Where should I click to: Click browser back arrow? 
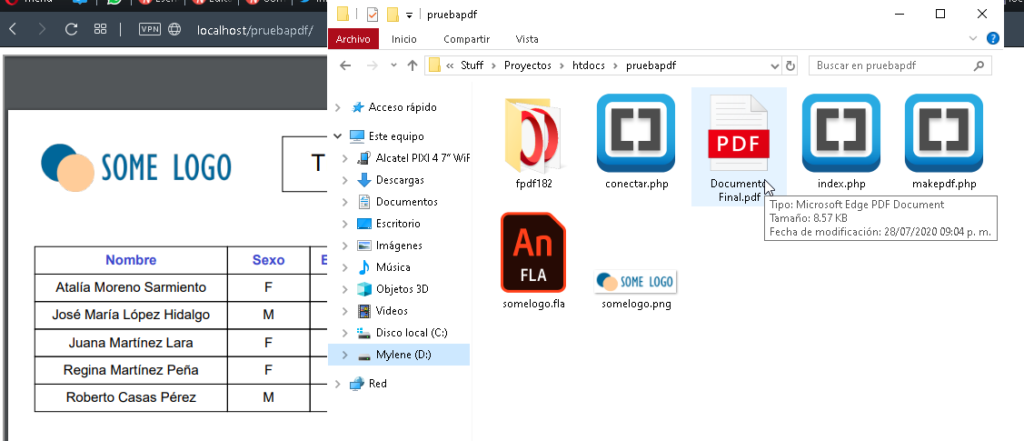tap(13, 29)
